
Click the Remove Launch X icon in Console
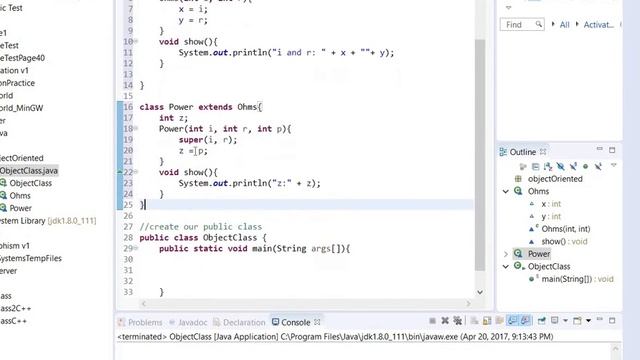pyautogui.click(x=445, y=321)
